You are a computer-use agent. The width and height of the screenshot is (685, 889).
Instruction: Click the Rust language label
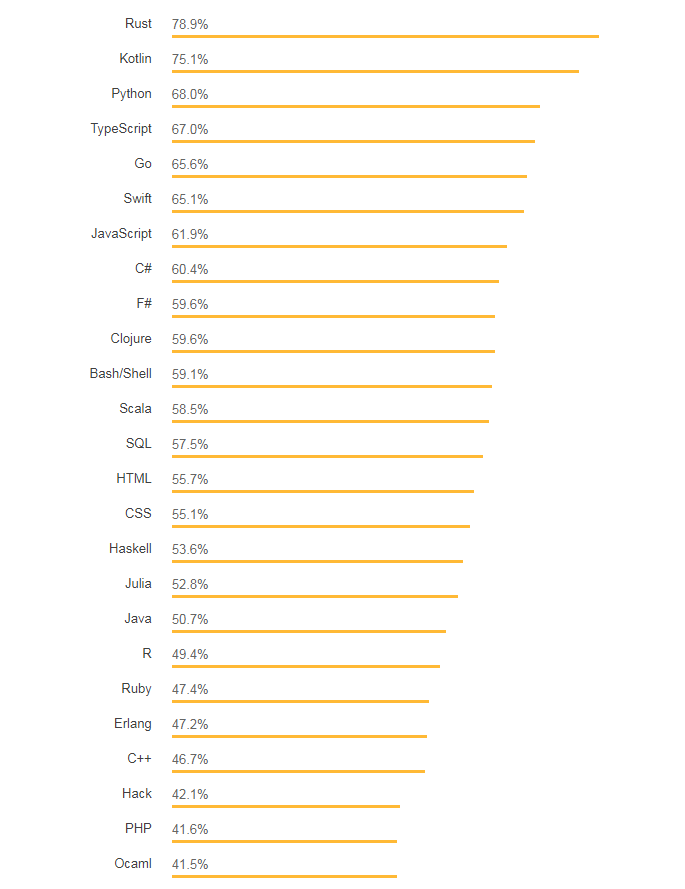138,24
